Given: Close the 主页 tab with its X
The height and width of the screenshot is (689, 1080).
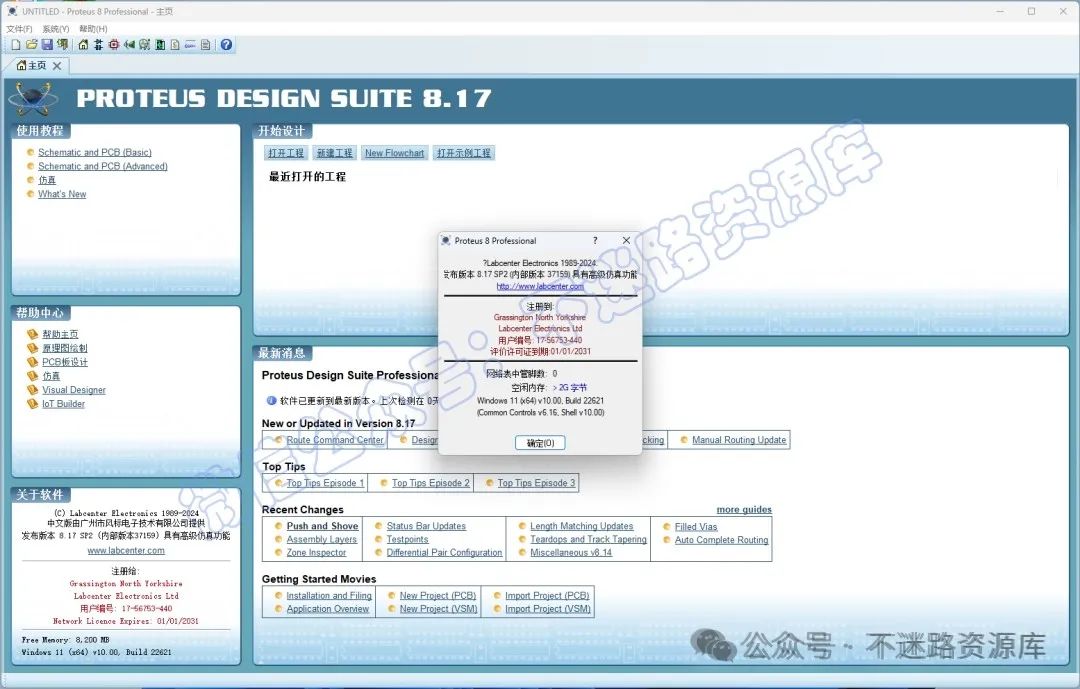Looking at the screenshot, I should [x=57, y=65].
